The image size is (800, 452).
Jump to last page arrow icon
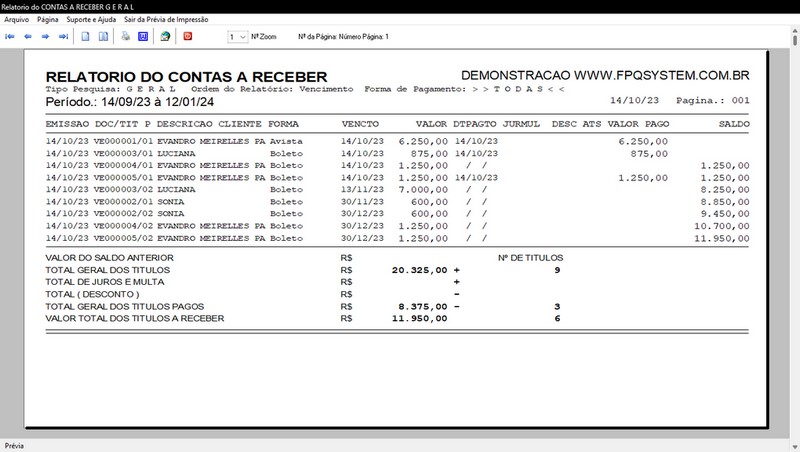[63, 37]
